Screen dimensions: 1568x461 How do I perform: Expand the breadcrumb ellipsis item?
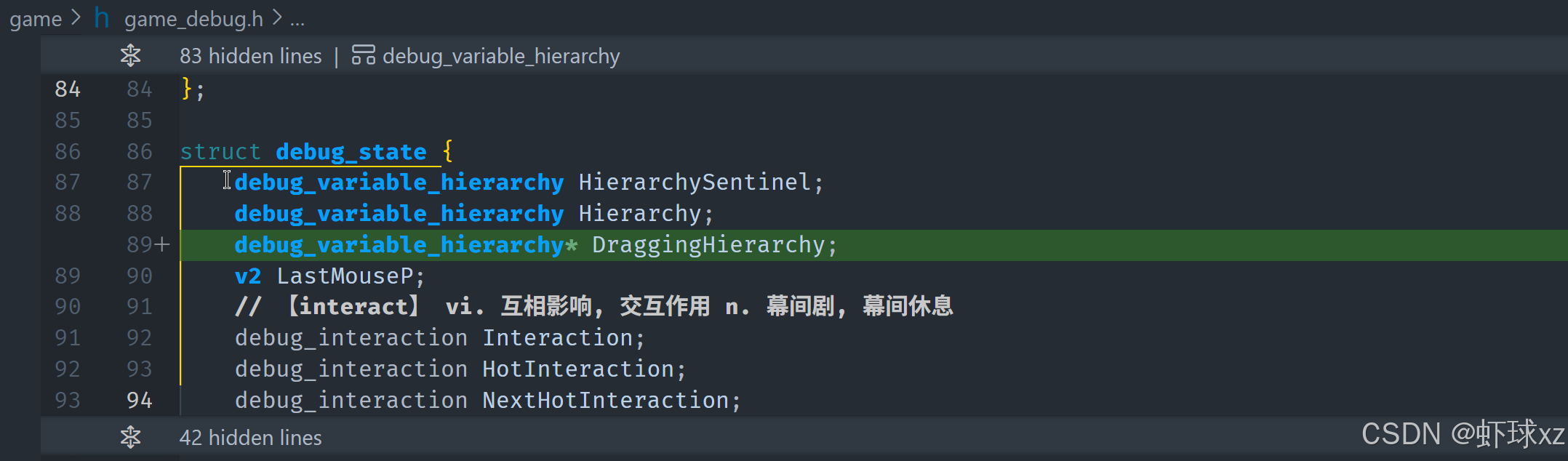tap(297, 21)
